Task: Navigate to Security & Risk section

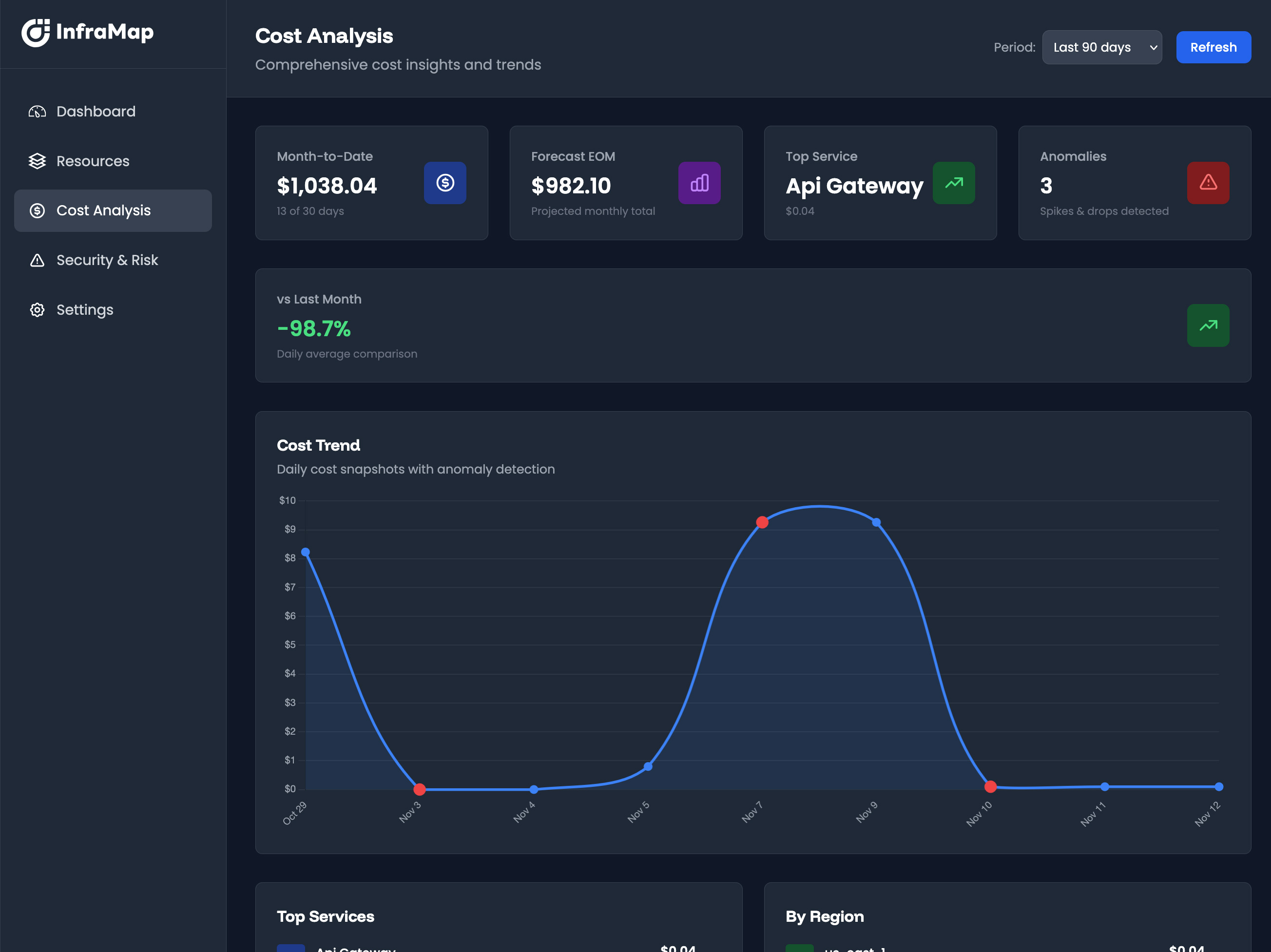Action: pyautogui.click(x=107, y=260)
